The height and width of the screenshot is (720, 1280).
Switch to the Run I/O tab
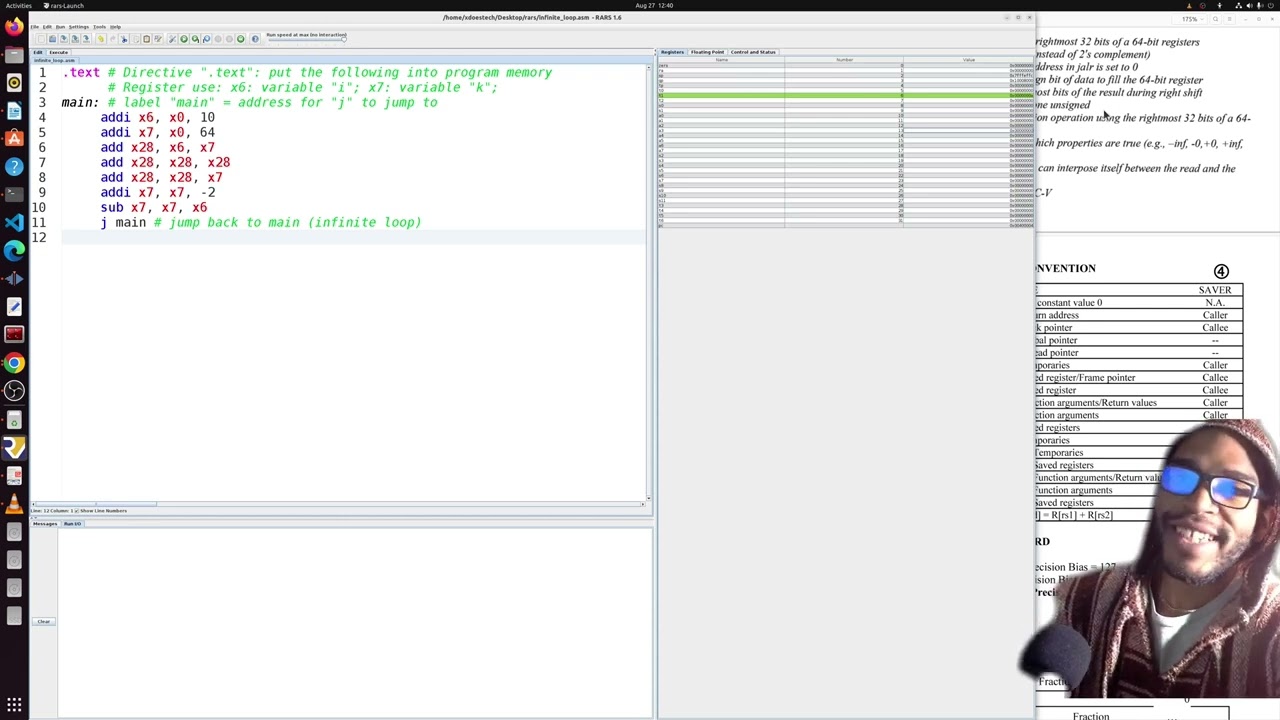(72, 524)
